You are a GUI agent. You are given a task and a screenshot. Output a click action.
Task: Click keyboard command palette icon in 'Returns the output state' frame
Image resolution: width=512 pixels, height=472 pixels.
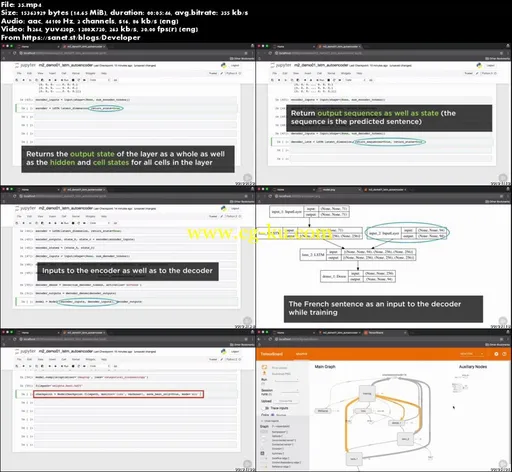115,80
